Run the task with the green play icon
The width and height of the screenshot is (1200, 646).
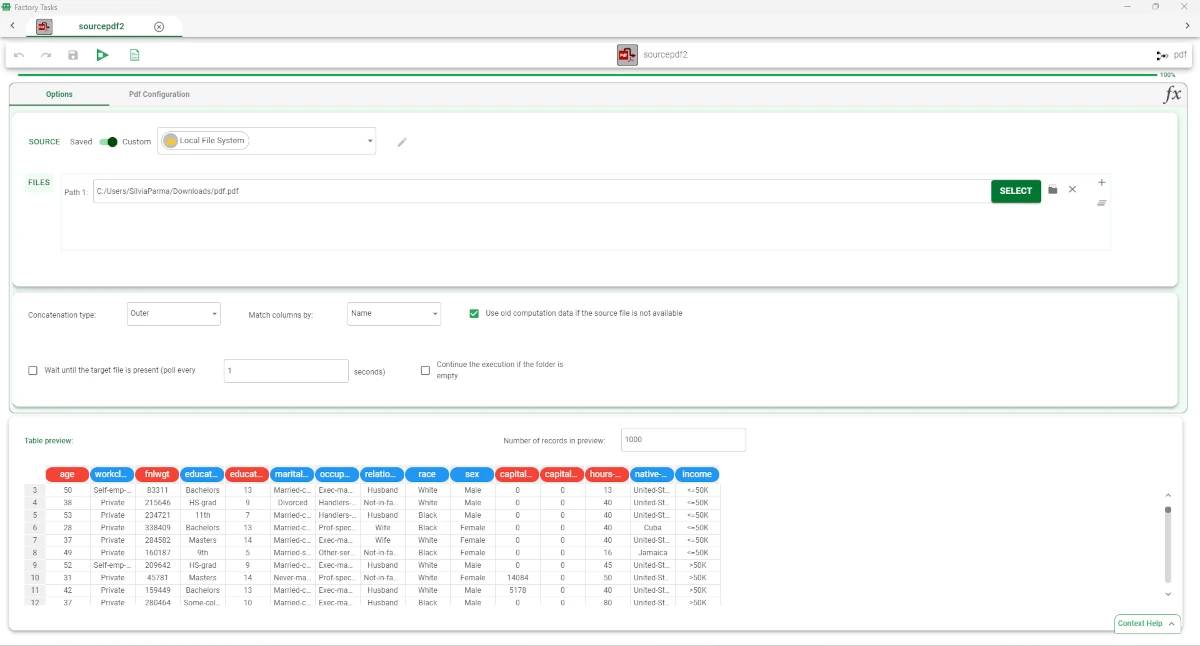tap(102, 55)
